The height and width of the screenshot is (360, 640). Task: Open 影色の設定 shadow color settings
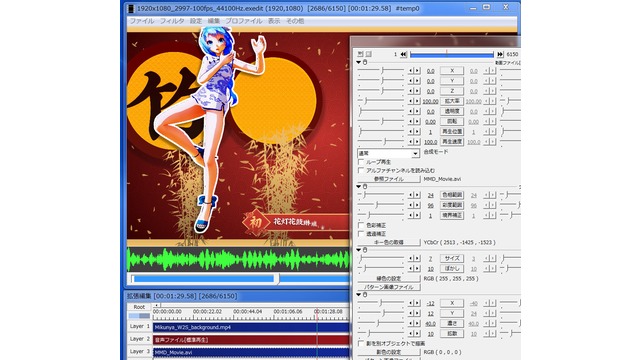389,352
